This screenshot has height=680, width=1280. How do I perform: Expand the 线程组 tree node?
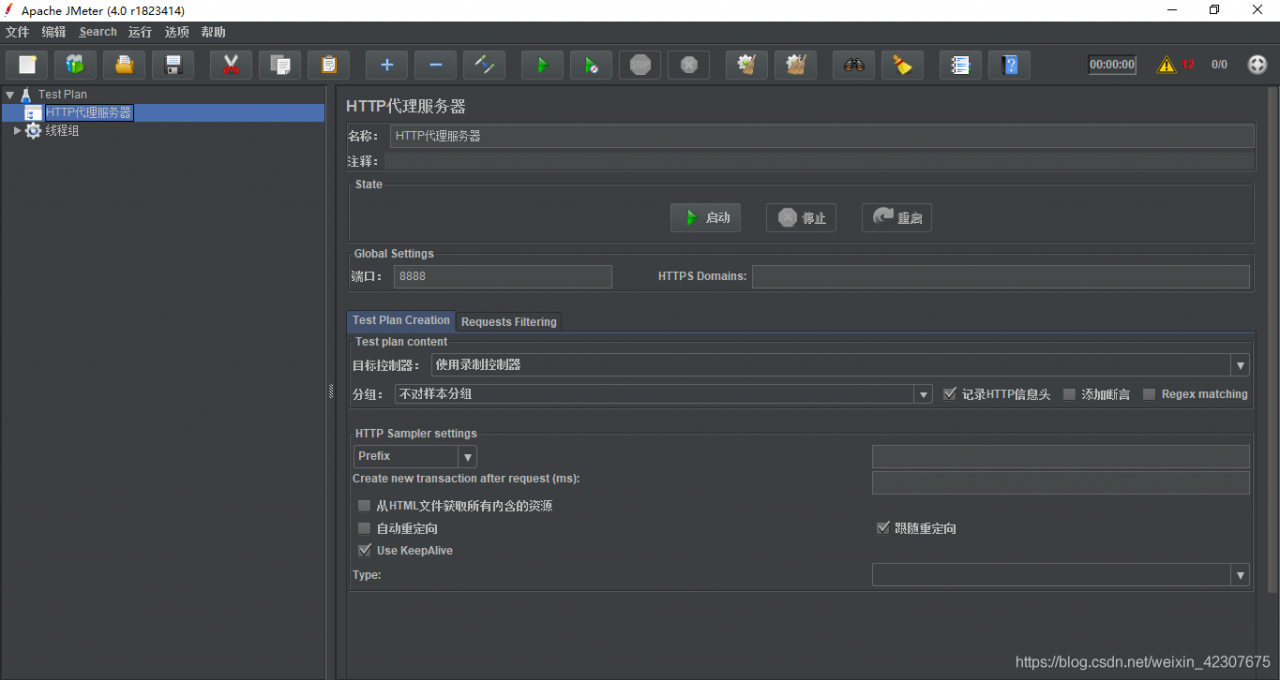click(x=17, y=130)
